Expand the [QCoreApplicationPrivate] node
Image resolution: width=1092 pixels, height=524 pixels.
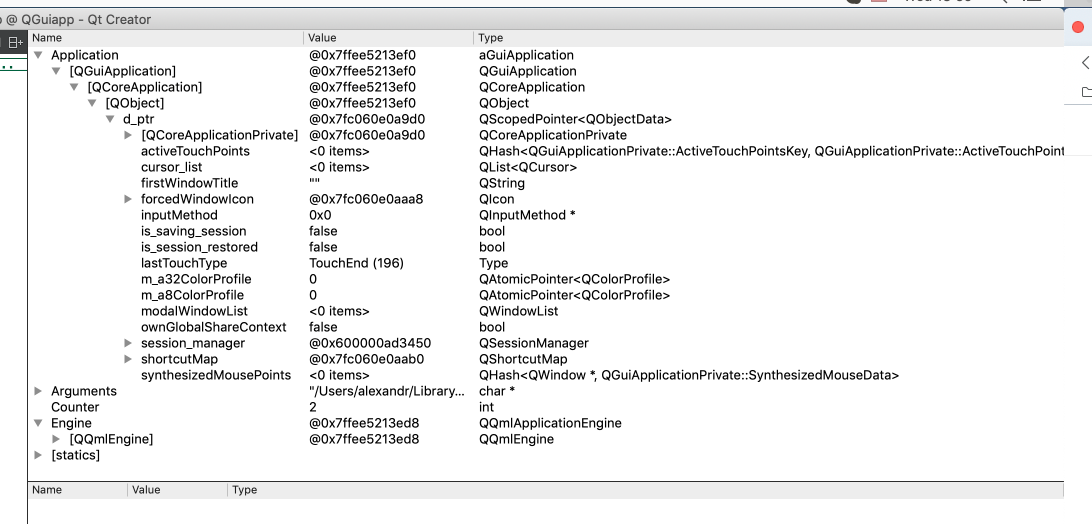(128, 135)
